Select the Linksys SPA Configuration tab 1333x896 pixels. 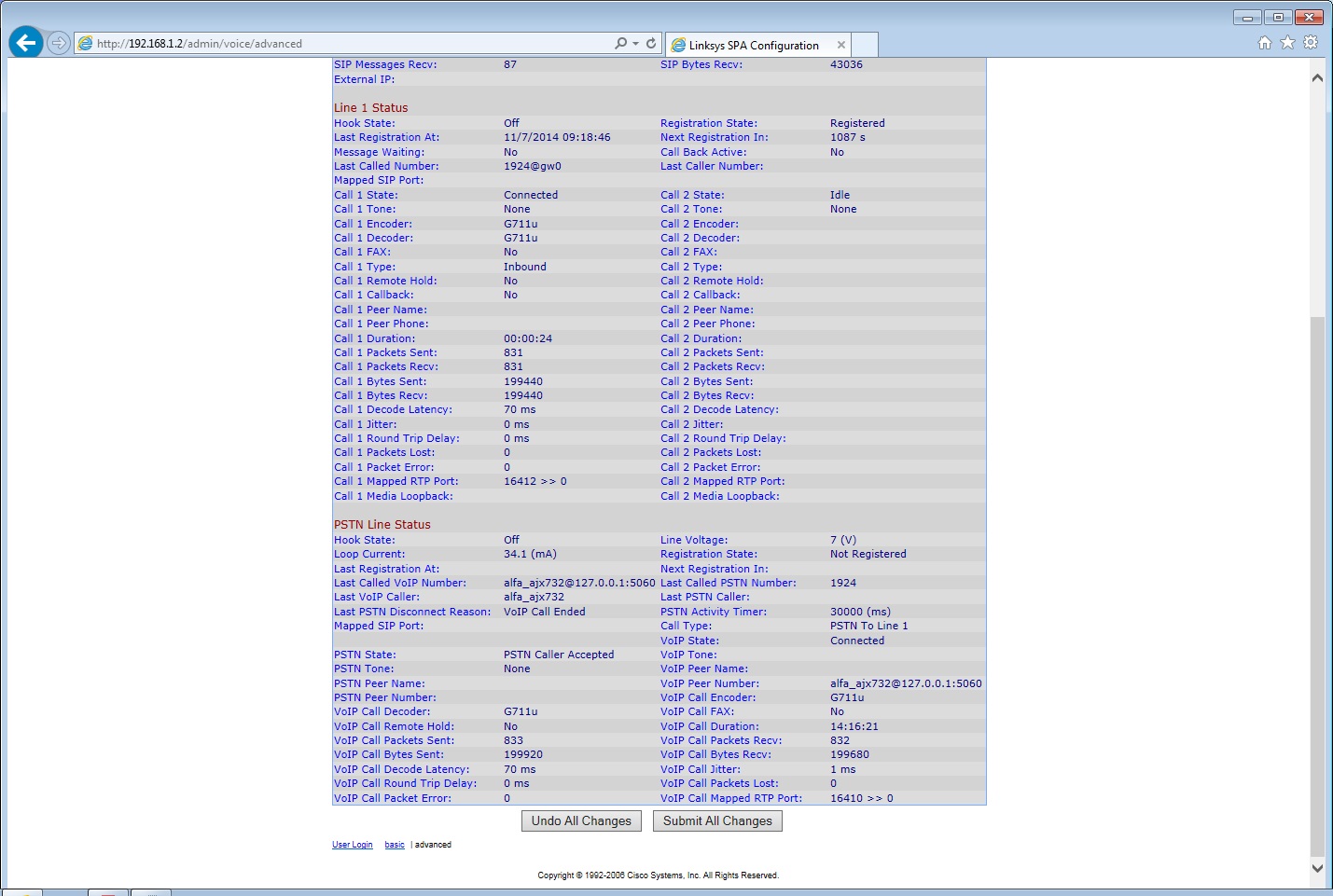click(x=753, y=45)
